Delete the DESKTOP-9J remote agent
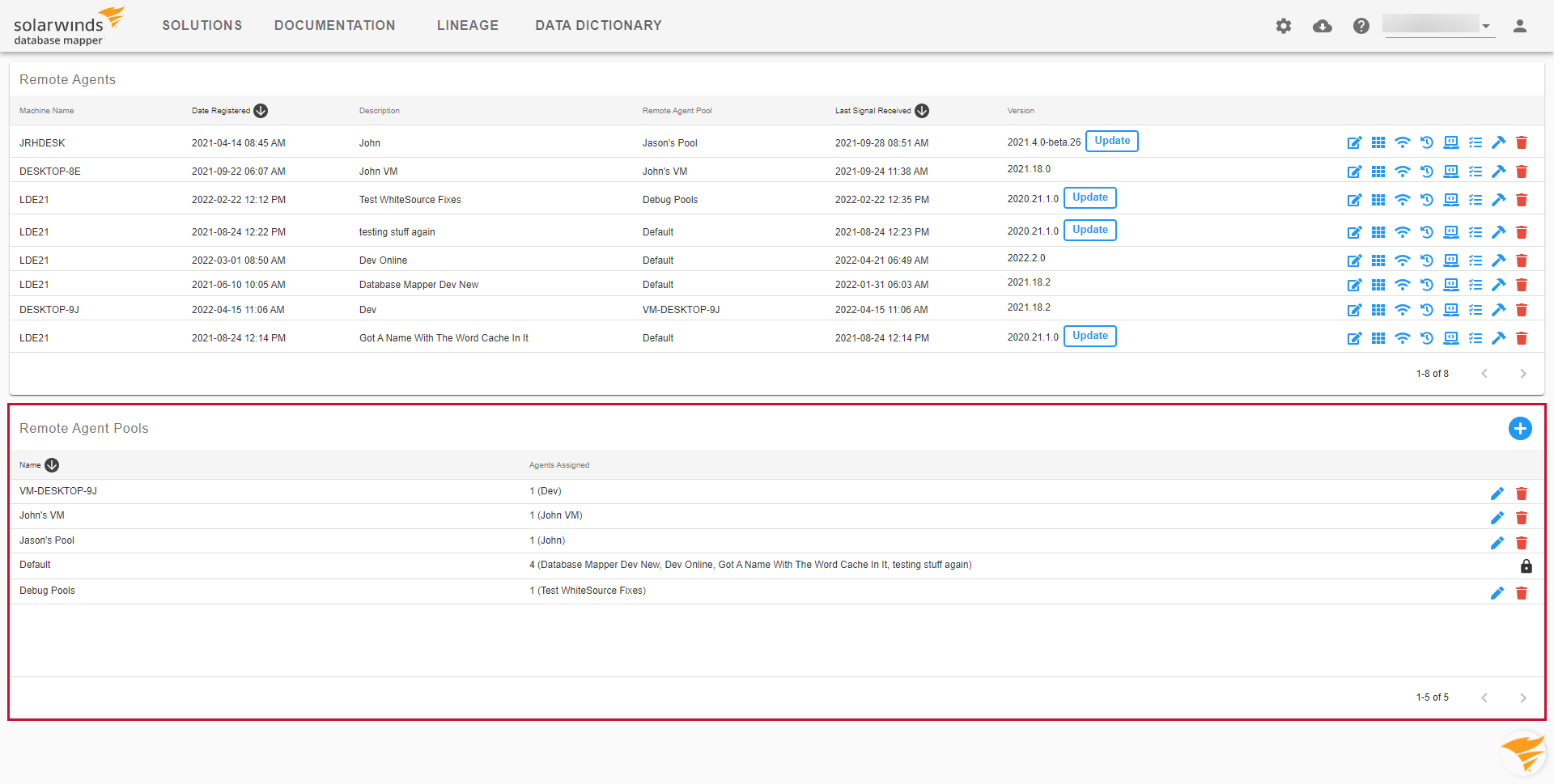Screen dimensions: 1554x784 tap(1522, 310)
